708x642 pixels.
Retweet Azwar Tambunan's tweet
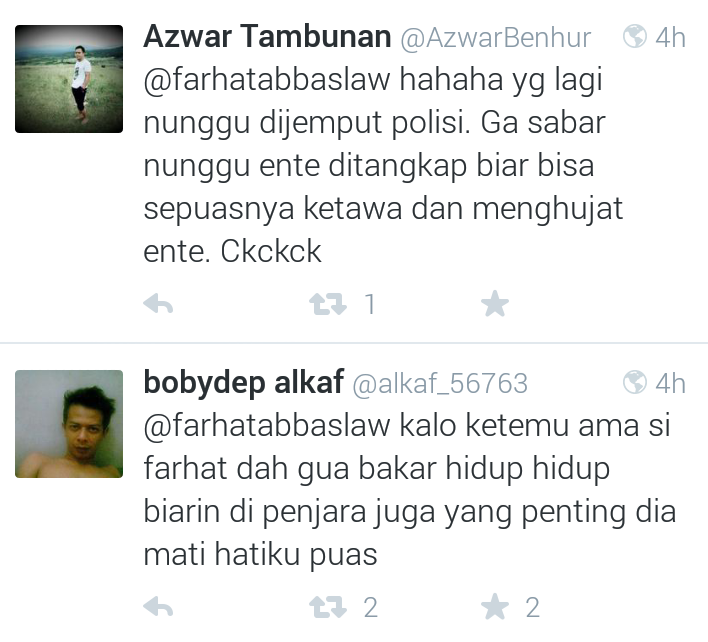pos(328,304)
